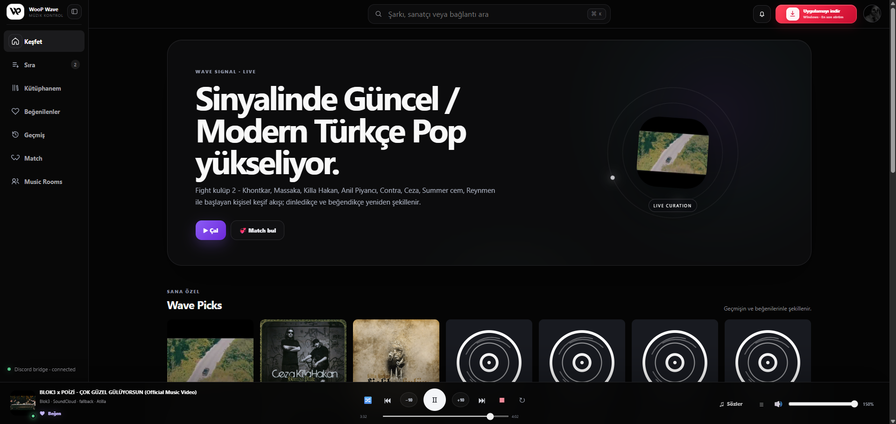
Task: Open the Keşfet page
Action: tap(44, 41)
